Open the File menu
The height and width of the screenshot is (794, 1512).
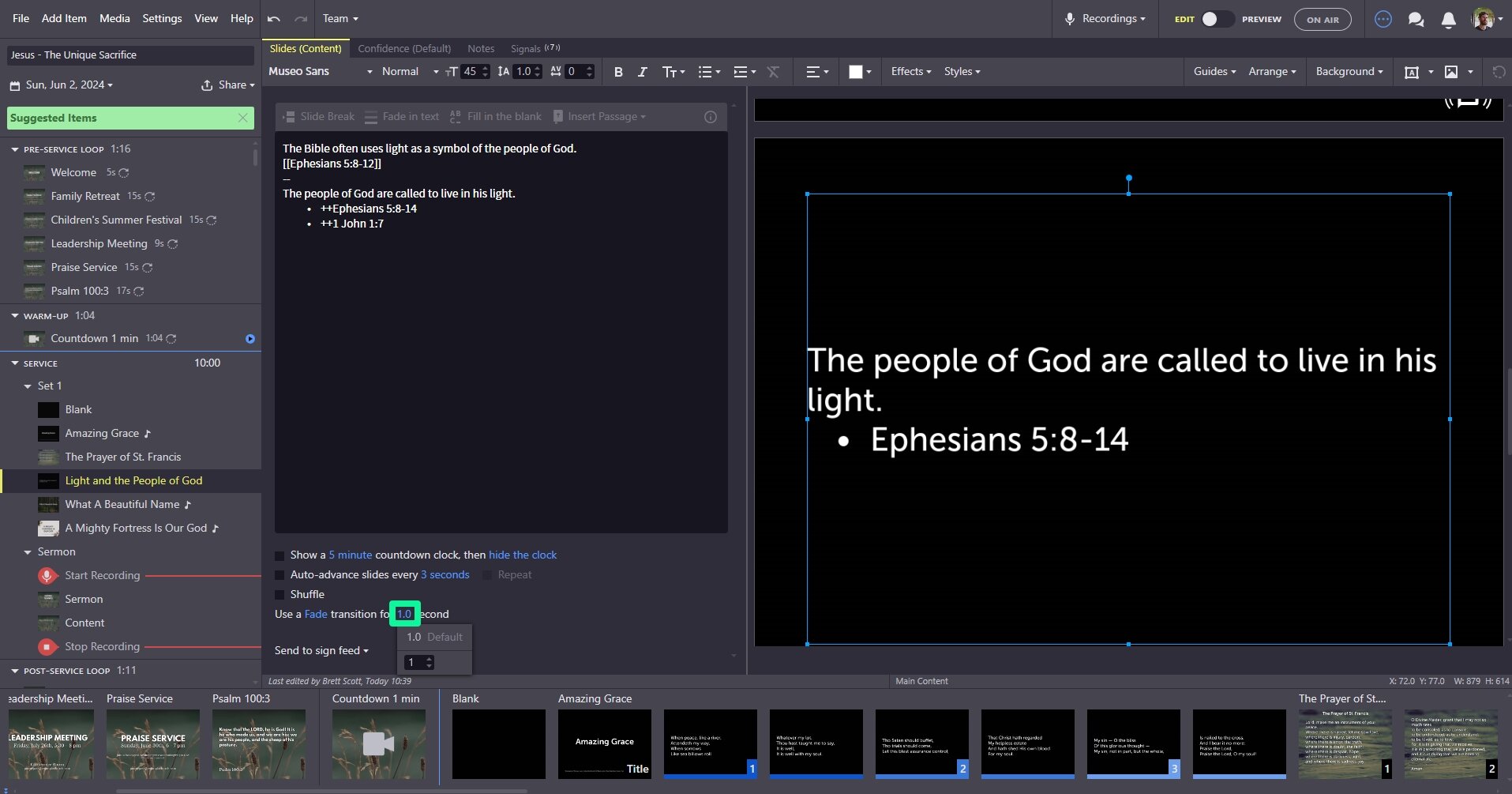[x=21, y=18]
